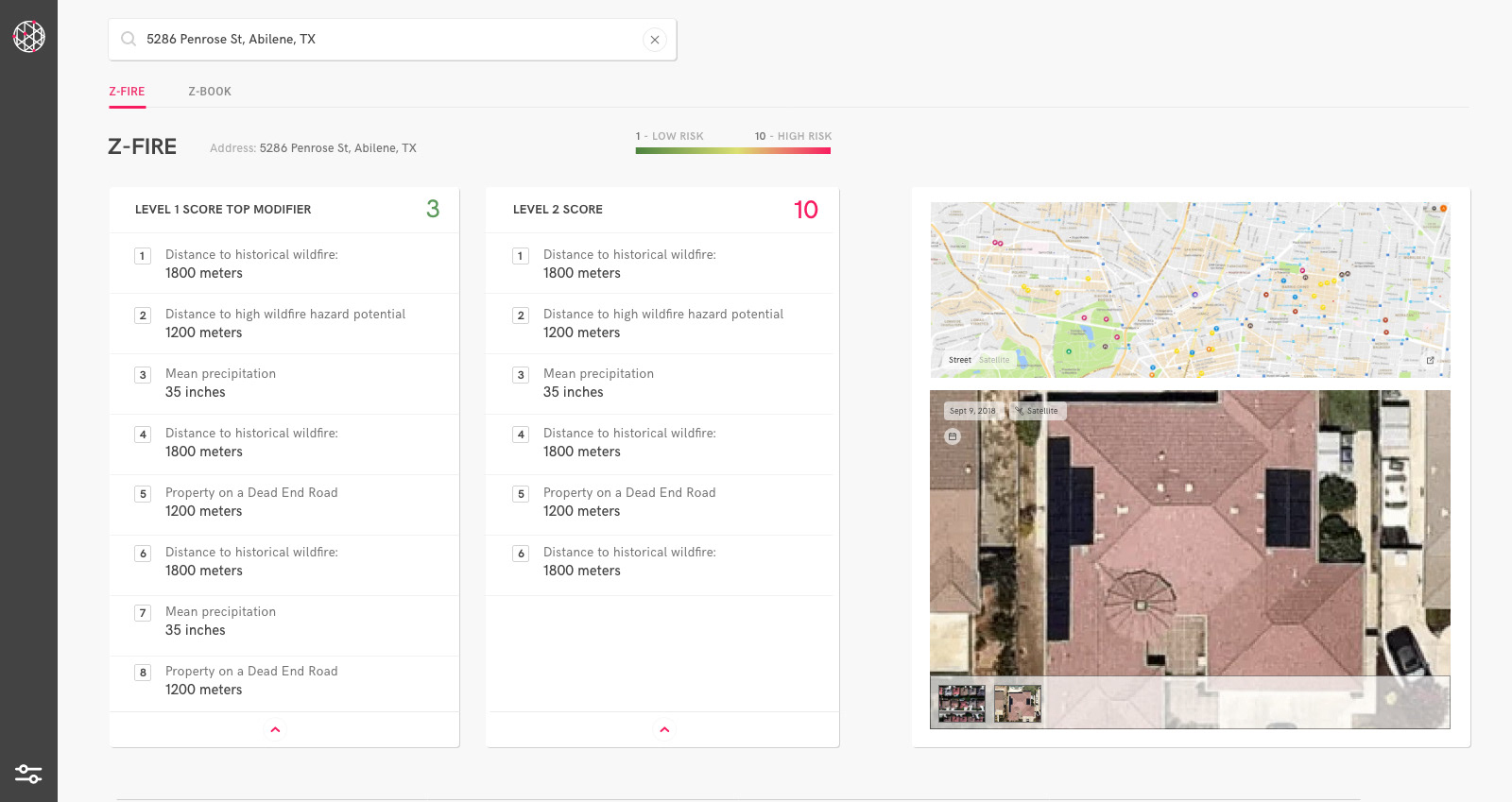Switch street map to Street view
Viewport: 1512px width, 802px height.
coord(960,360)
